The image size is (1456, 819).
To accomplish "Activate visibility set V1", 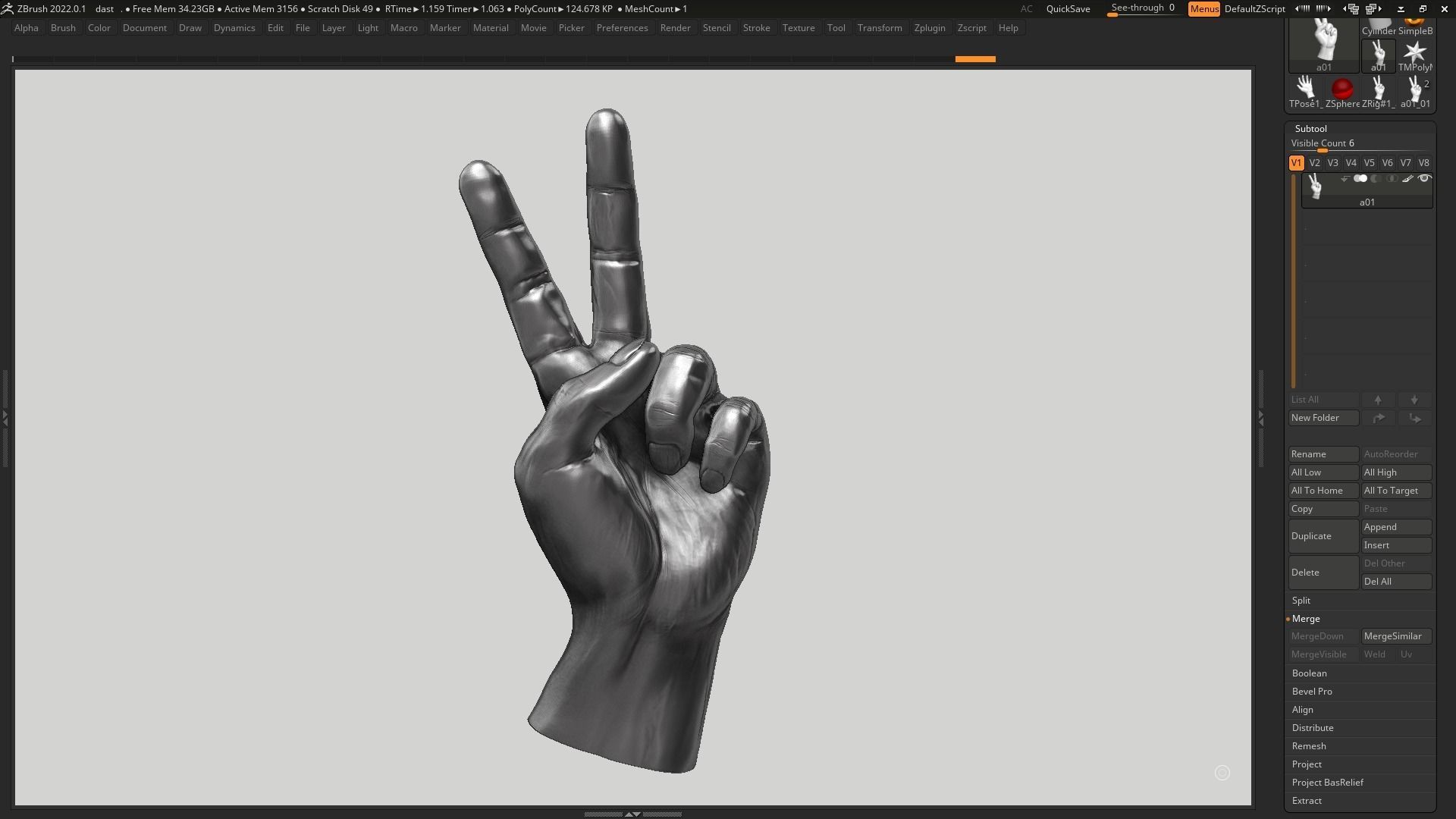I will pyautogui.click(x=1296, y=163).
